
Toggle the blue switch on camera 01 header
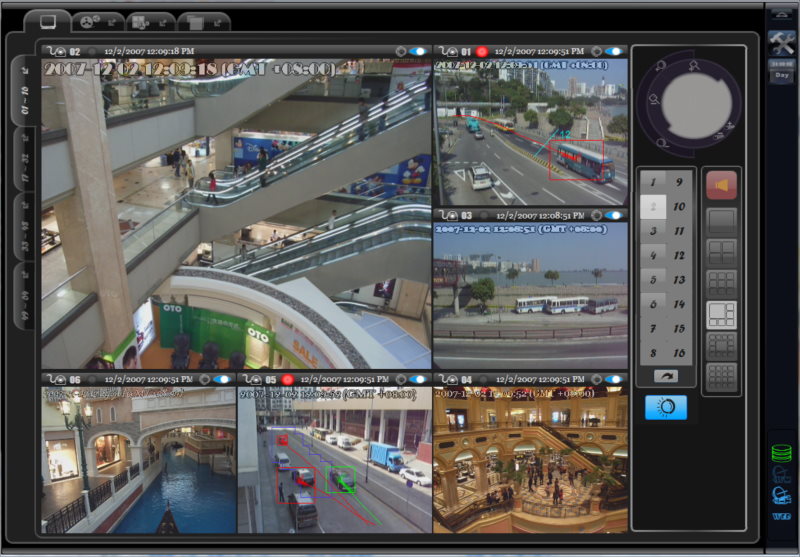click(613, 51)
